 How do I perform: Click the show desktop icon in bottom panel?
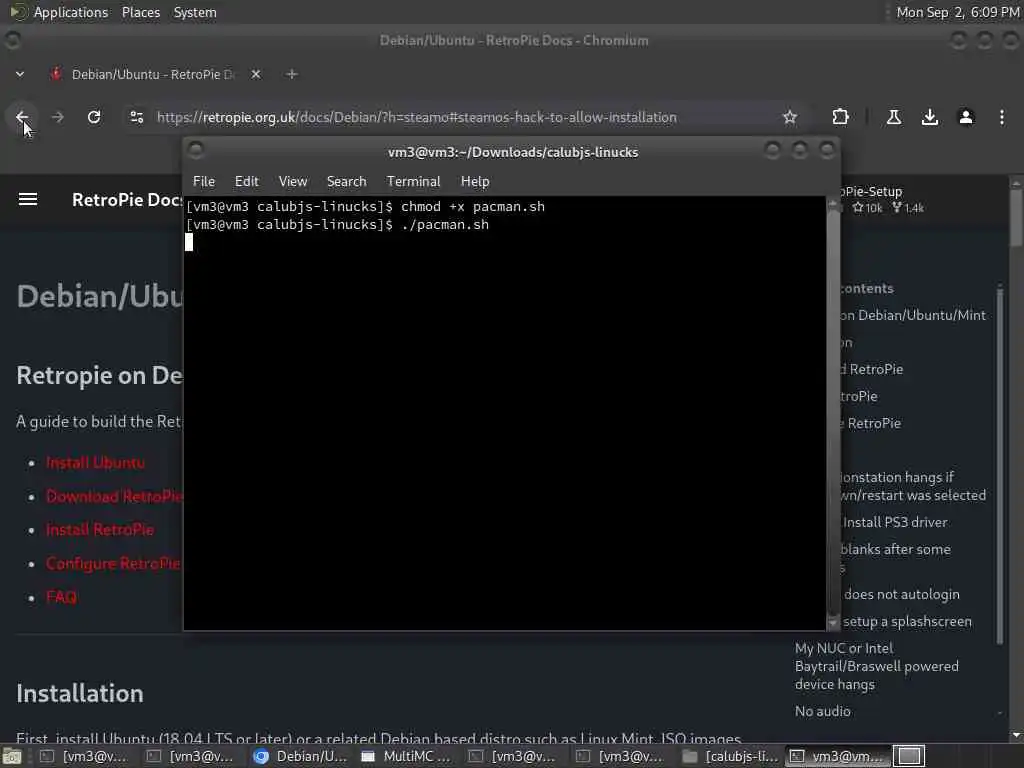coord(12,756)
